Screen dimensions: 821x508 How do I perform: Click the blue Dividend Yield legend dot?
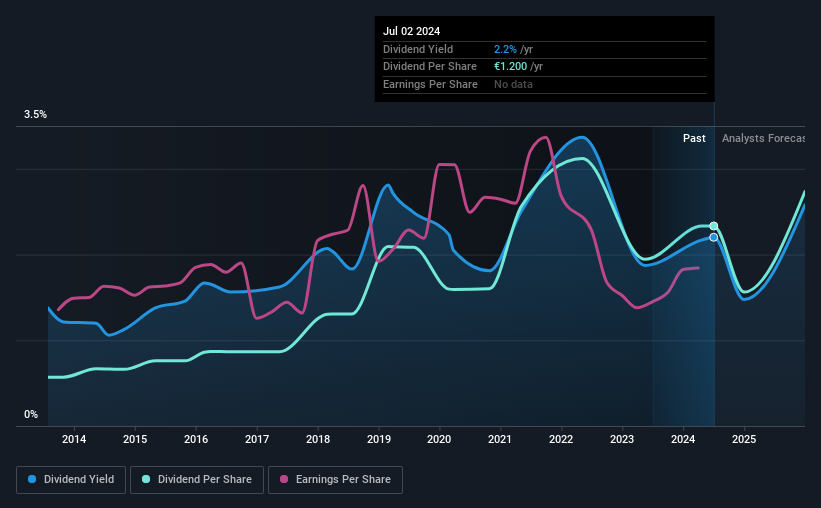32,479
